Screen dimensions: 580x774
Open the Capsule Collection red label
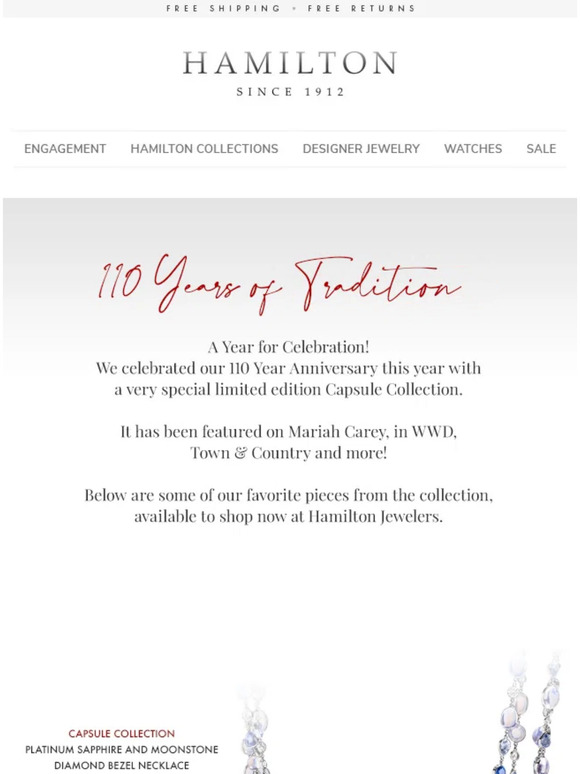(121, 734)
